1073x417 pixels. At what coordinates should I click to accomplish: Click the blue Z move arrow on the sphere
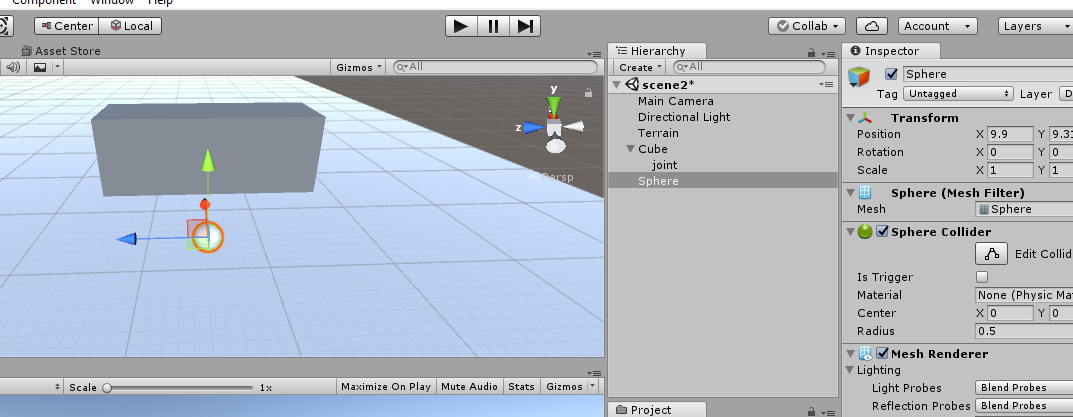[x=127, y=239]
